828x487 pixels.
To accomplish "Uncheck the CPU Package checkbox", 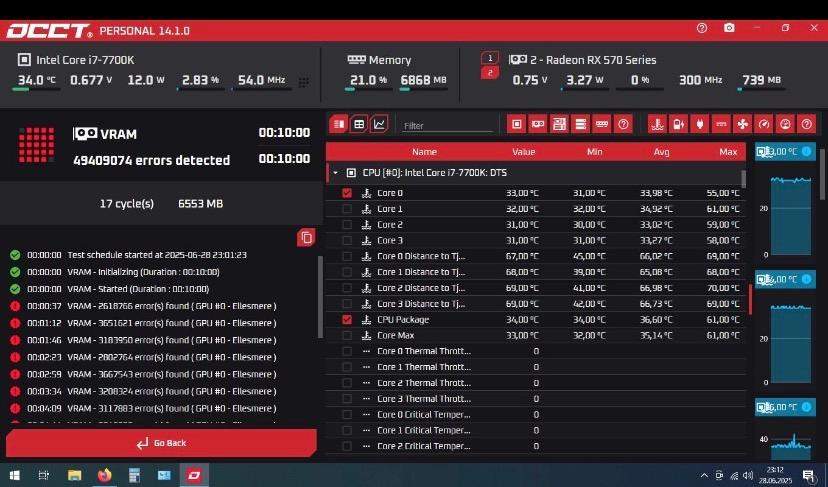I will pos(346,320).
